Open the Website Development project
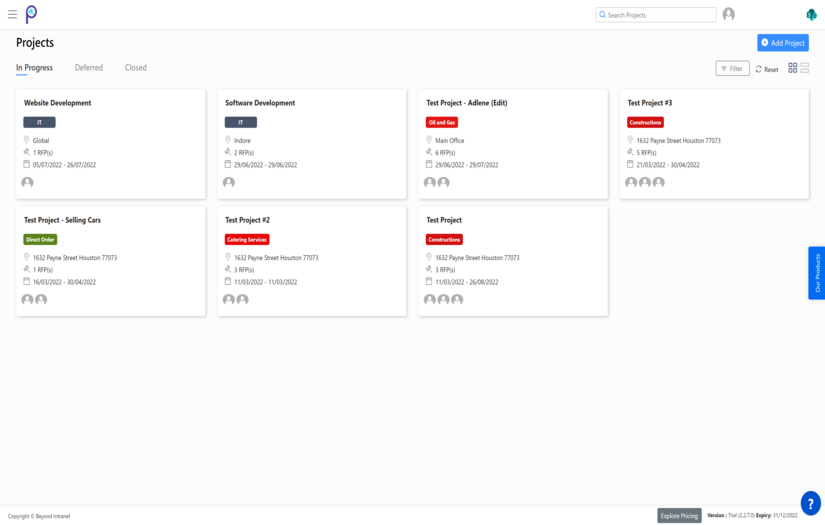This screenshot has height=525, width=825. (x=57, y=103)
